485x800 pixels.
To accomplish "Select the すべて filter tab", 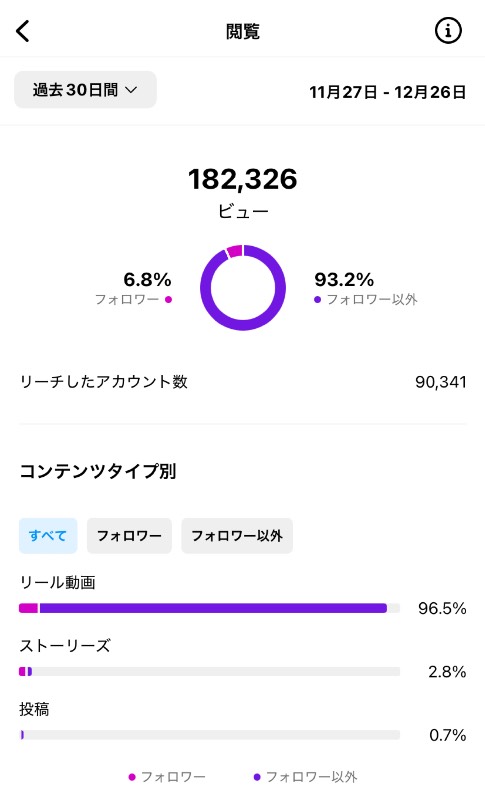I will click(48, 536).
